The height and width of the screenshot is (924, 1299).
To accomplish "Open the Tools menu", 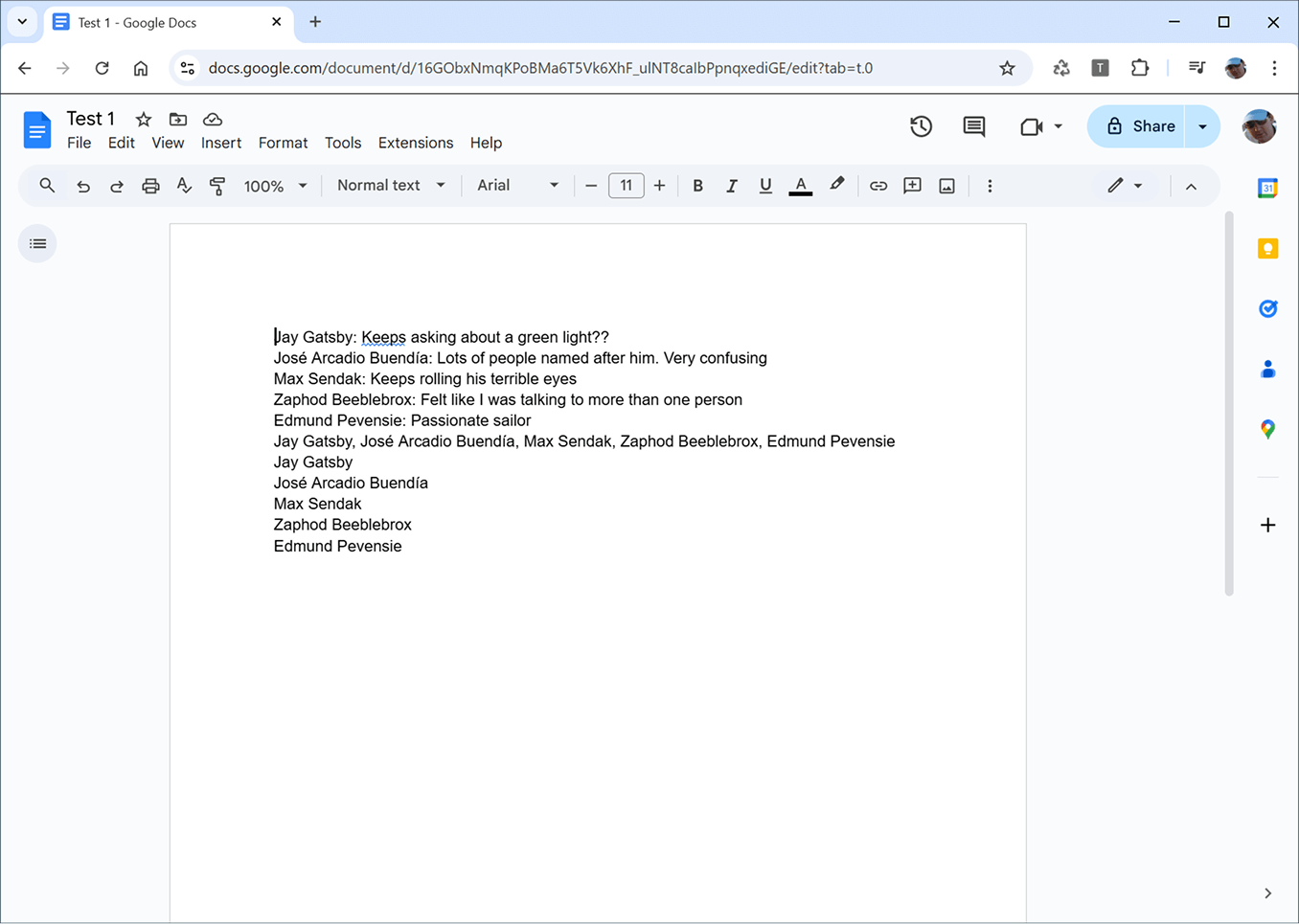I will (343, 143).
